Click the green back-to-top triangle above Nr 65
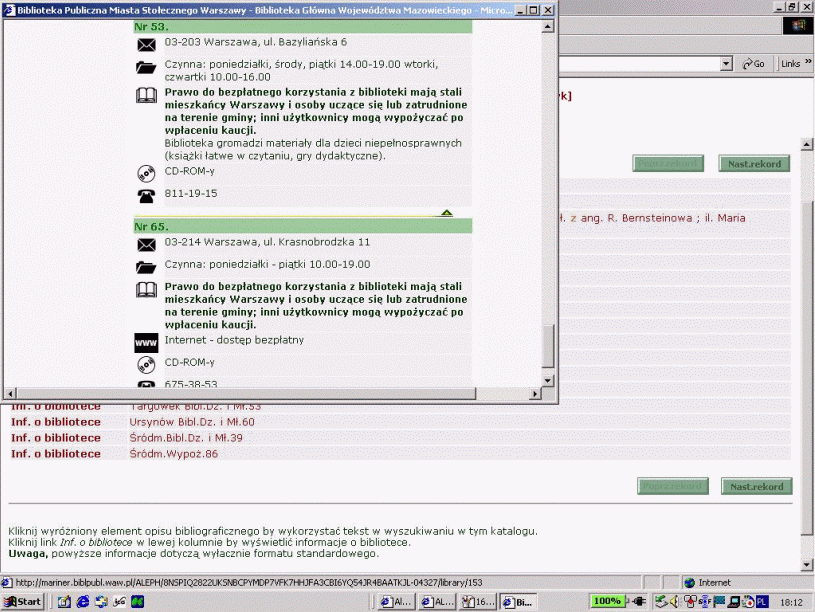This screenshot has height=612, width=815. (446, 212)
